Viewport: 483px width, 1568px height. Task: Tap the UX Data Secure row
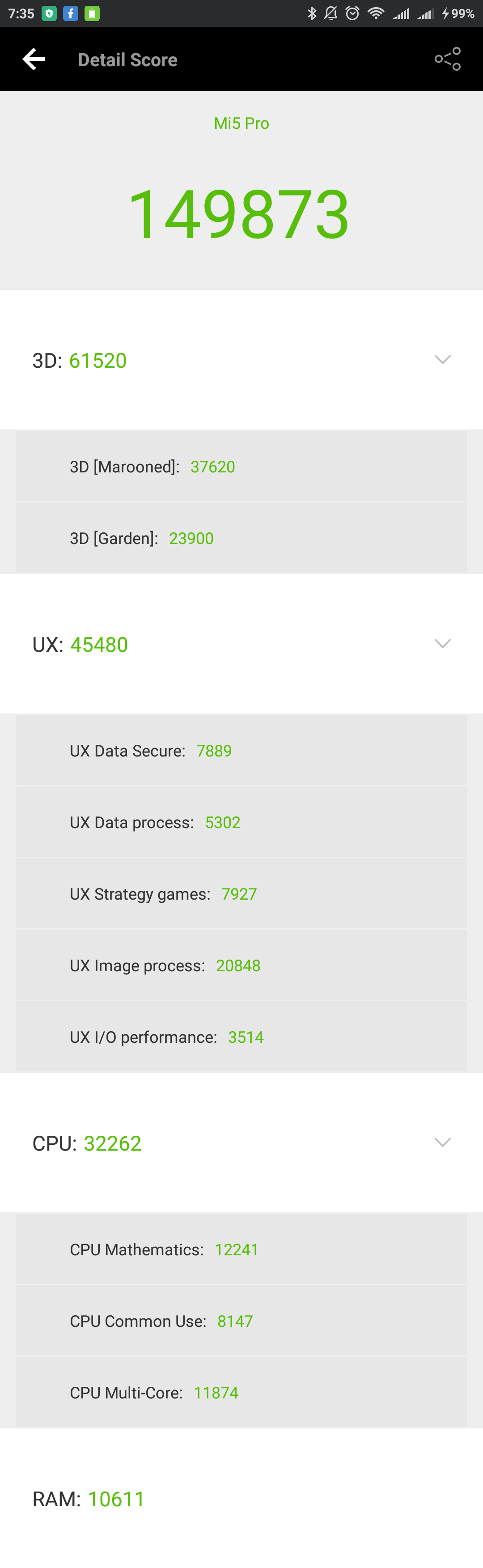coord(241,751)
